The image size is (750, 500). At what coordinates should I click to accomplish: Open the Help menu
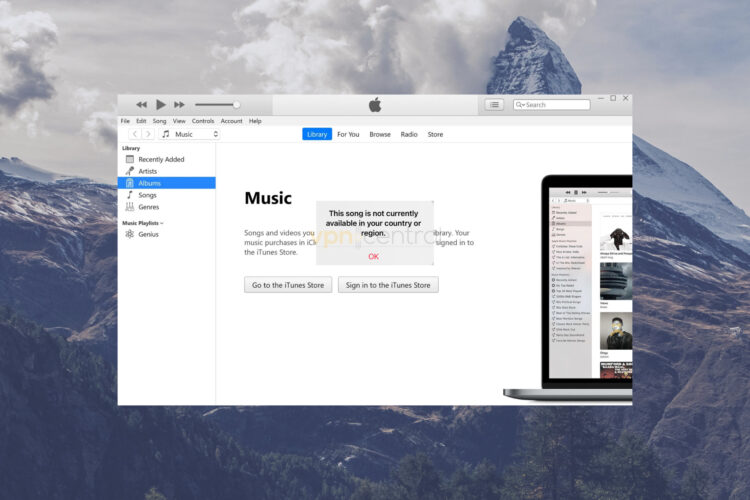pyautogui.click(x=255, y=121)
